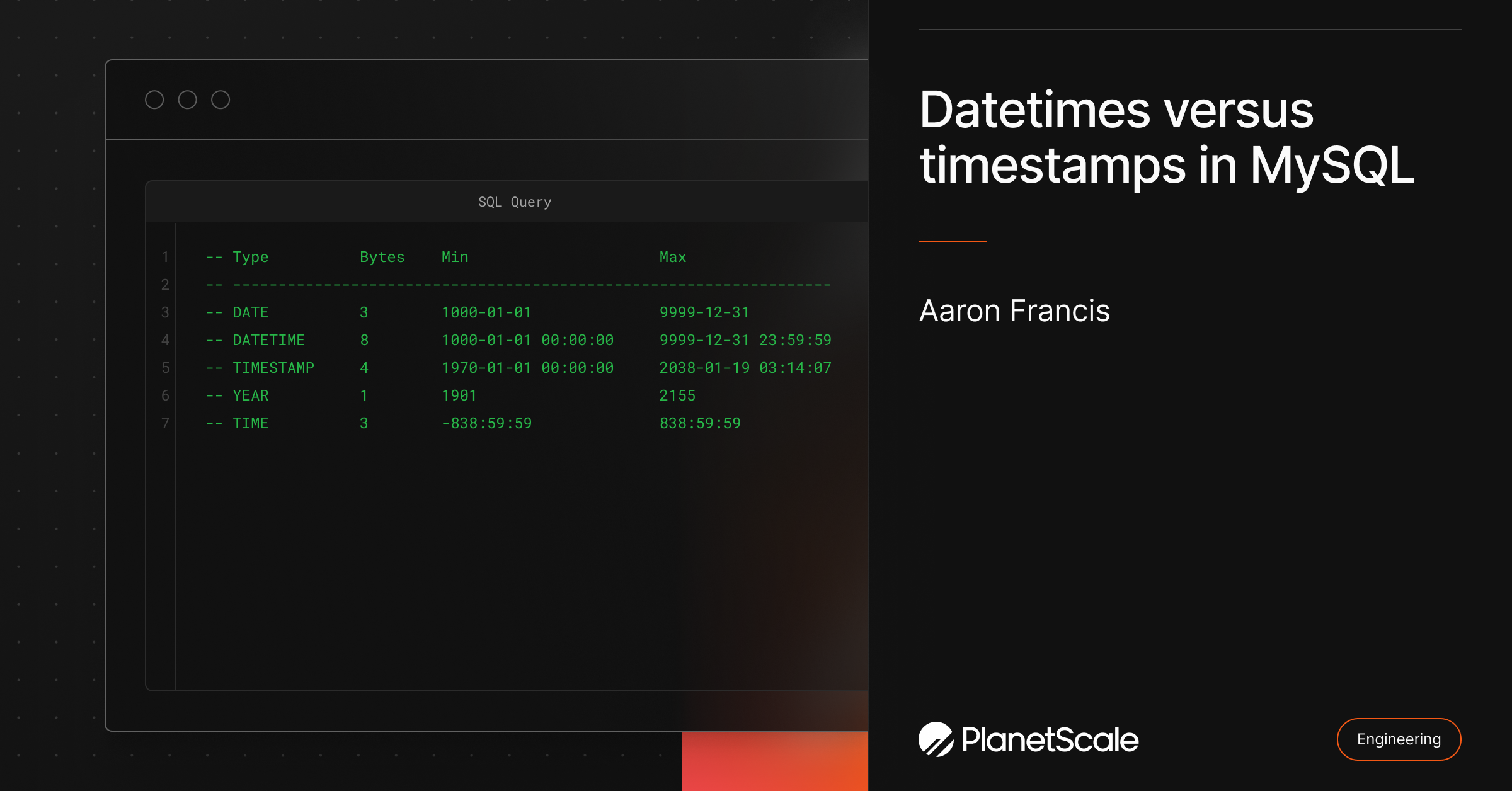Click the article title 'Datetimes versus timestamps in MySQL'
The width and height of the screenshot is (1512, 791).
[x=1167, y=137]
